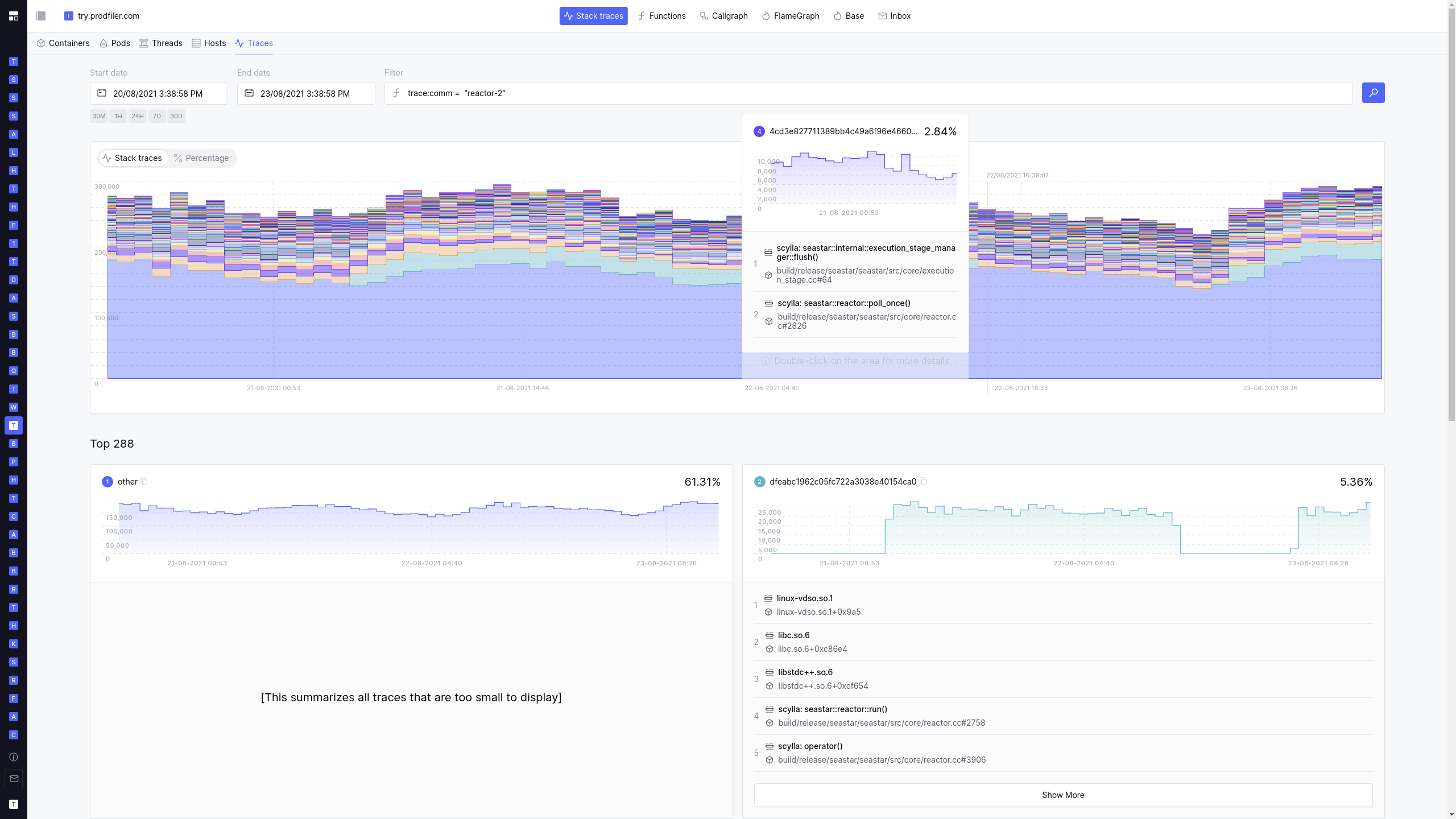Select the D project icon in sidebar

(x=14, y=280)
